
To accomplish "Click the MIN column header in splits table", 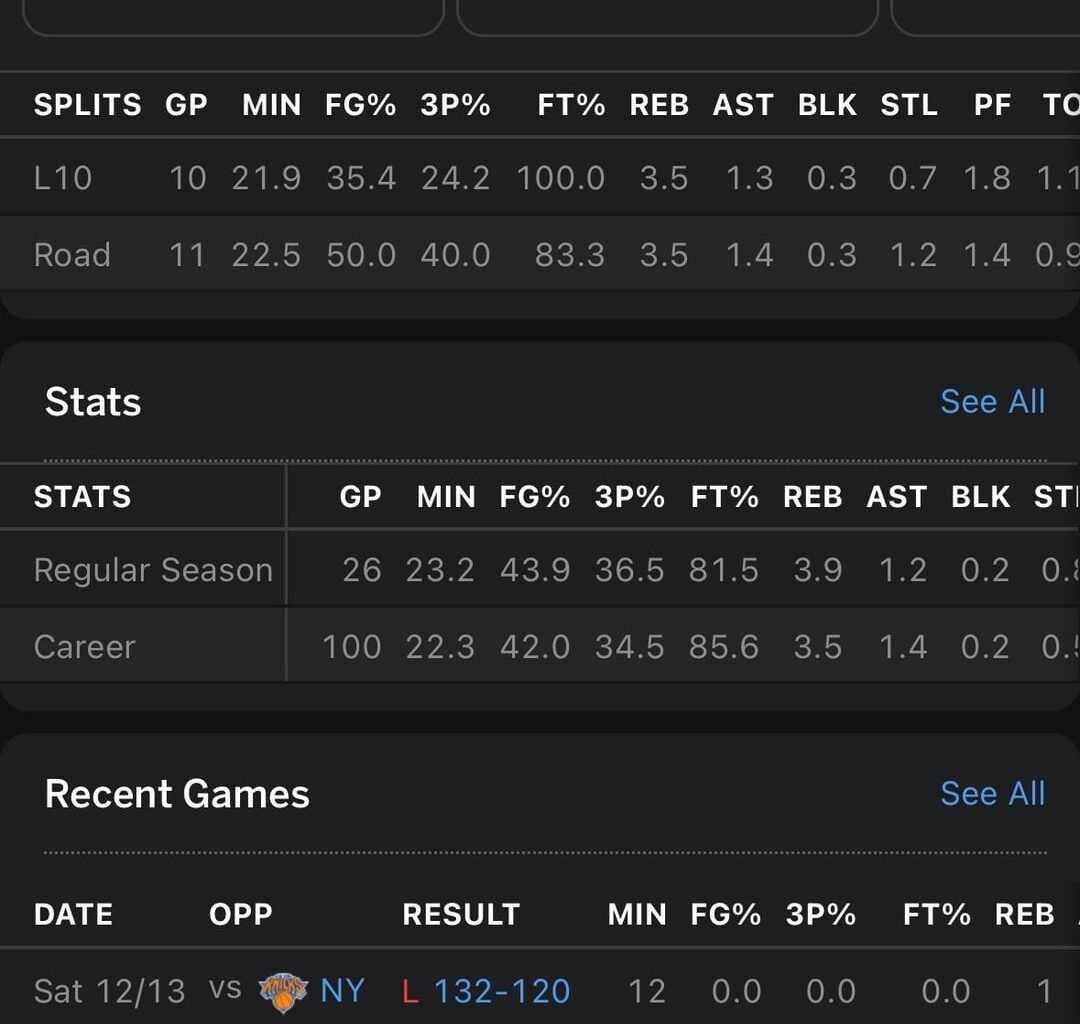I will coord(270,105).
